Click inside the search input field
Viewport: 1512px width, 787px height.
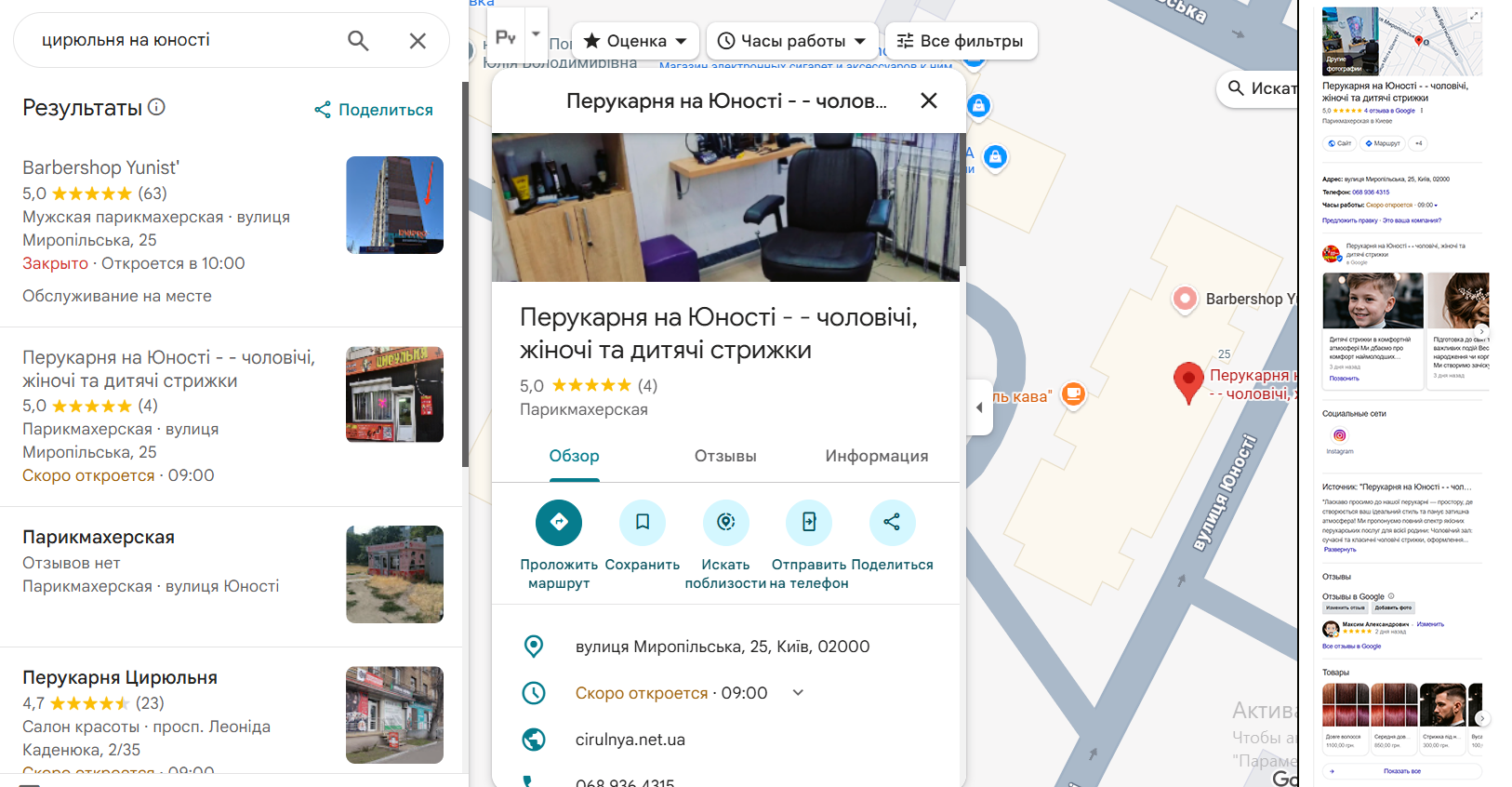(186, 40)
